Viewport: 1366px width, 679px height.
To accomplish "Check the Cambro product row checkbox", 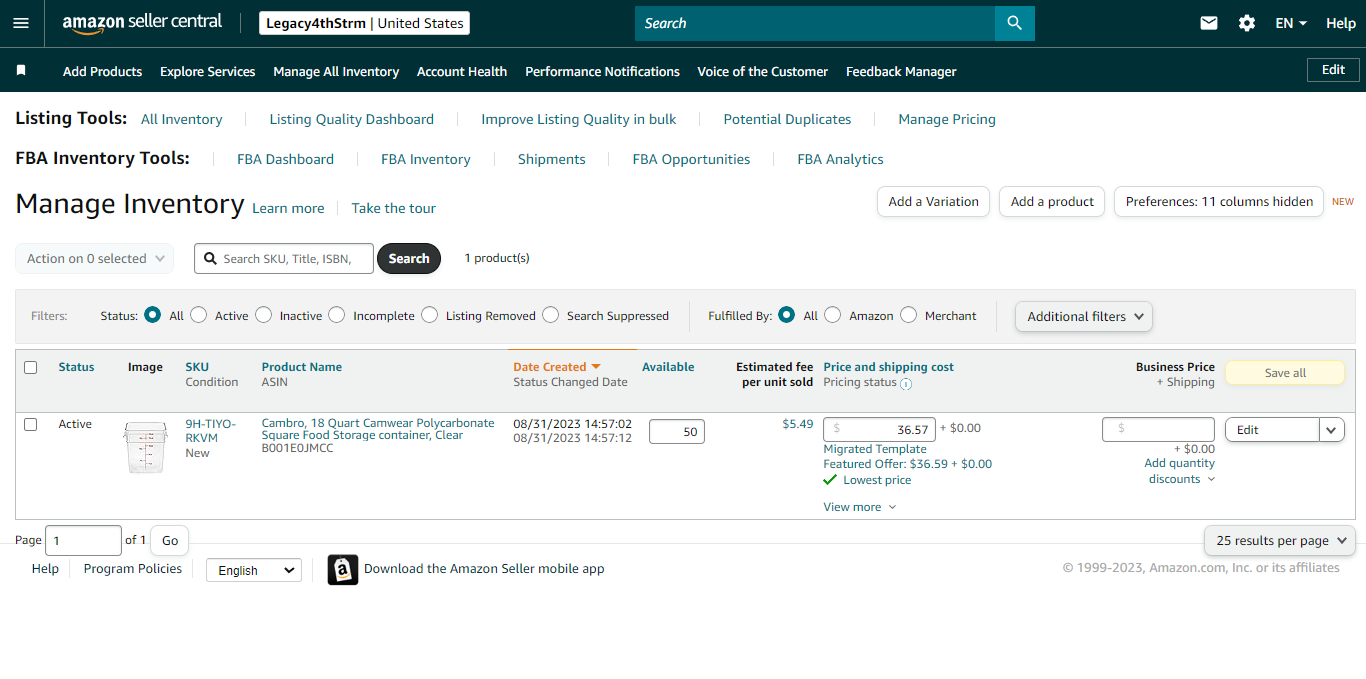I will (x=31, y=425).
